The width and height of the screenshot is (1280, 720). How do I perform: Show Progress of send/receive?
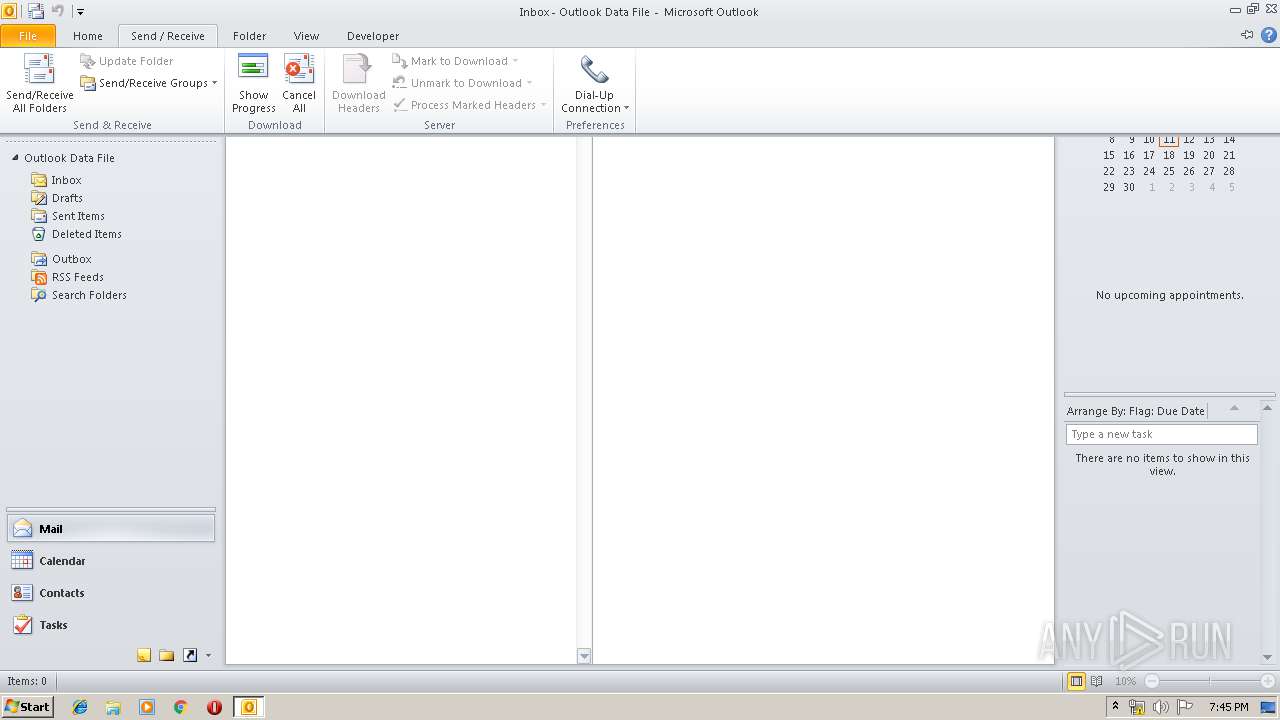point(253,83)
